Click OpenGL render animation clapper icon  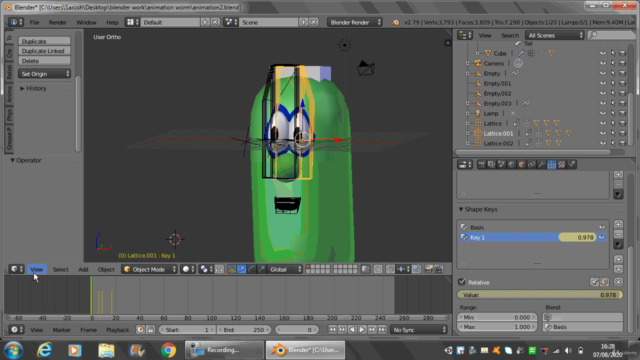pyautogui.click(x=438, y=269)
